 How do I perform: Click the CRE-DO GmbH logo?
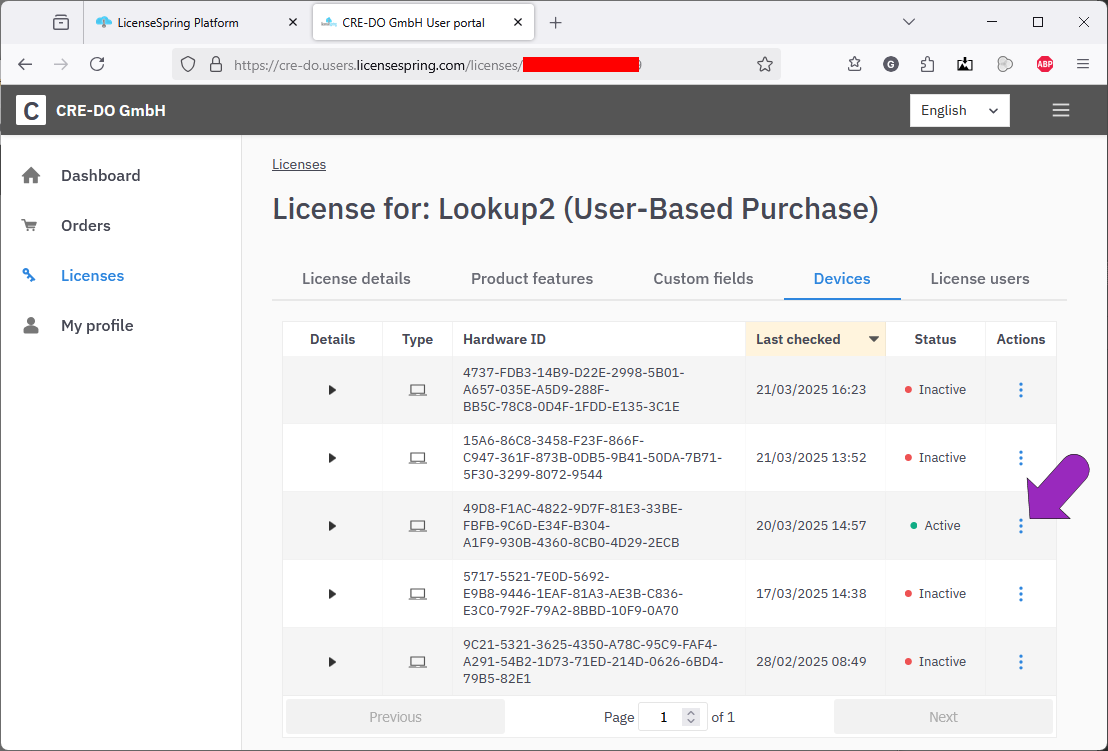tap(31, 110)
